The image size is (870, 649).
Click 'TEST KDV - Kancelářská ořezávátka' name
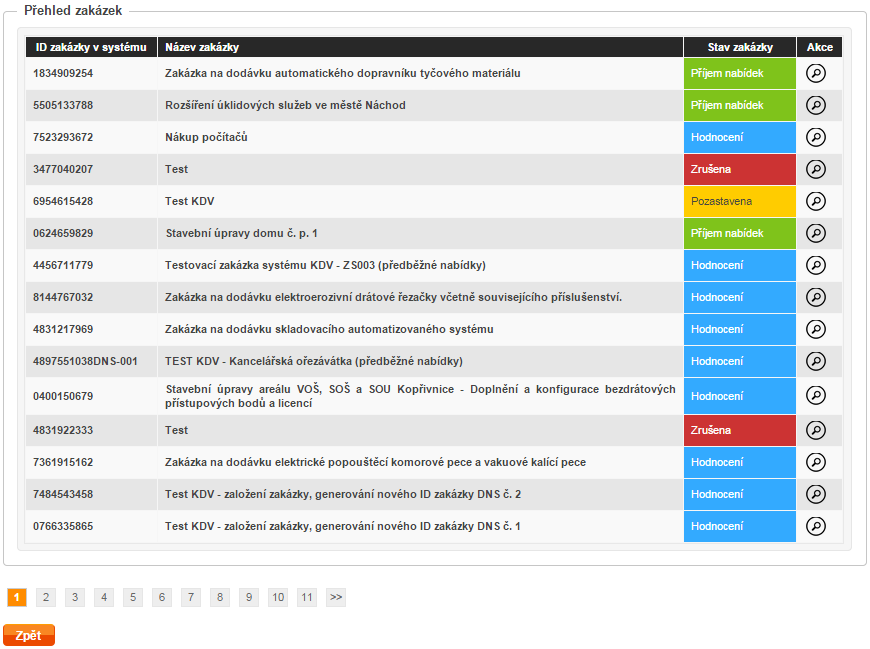313,362
